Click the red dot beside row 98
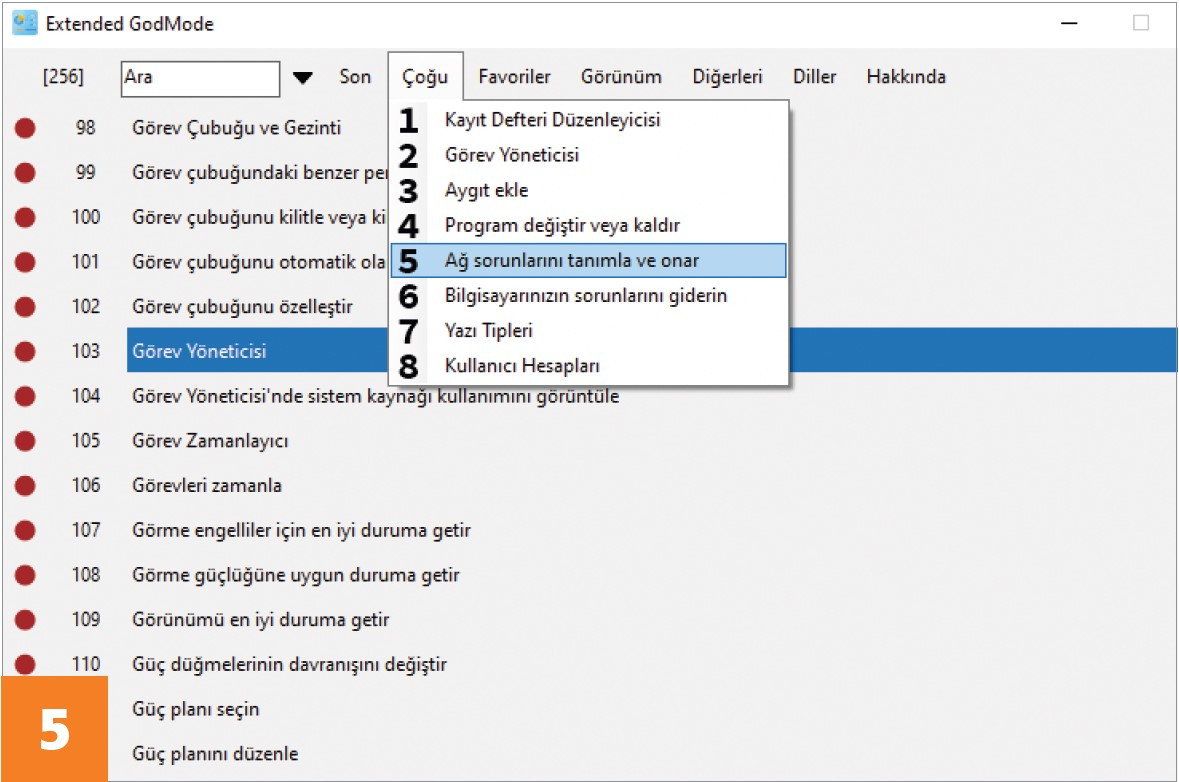 point(26,128)
